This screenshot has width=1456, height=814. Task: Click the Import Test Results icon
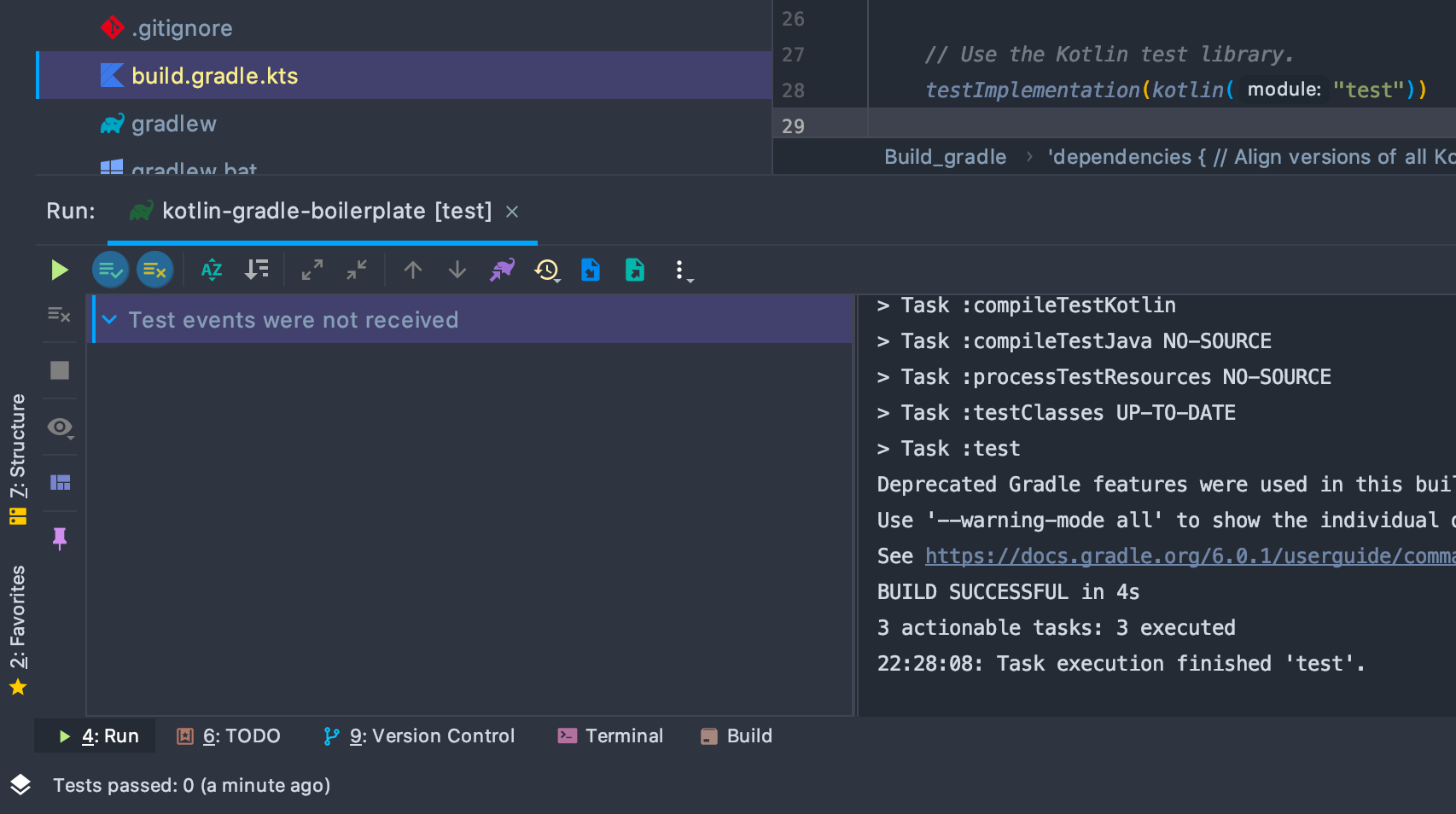pyautogui.click(x=591, y=270)
